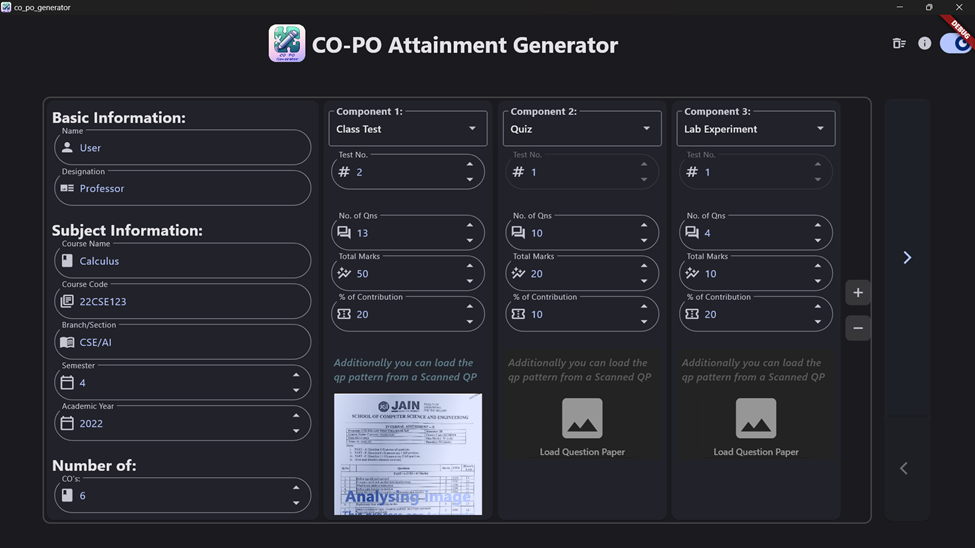
Task: Decrease Component 1 Test No. value
Action: coord(469,180)
